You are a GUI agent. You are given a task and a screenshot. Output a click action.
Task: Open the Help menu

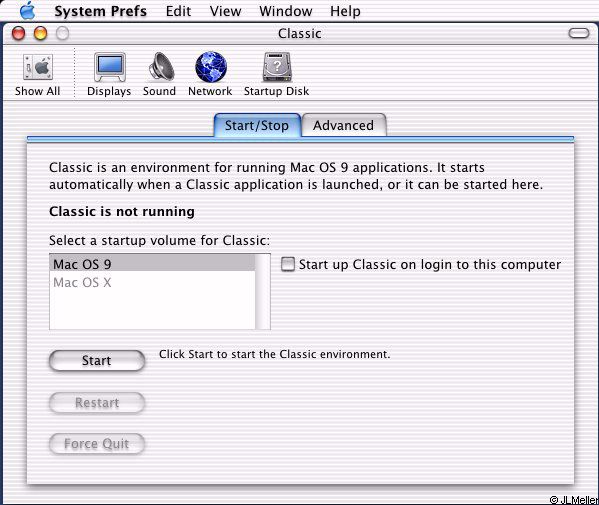345,11
